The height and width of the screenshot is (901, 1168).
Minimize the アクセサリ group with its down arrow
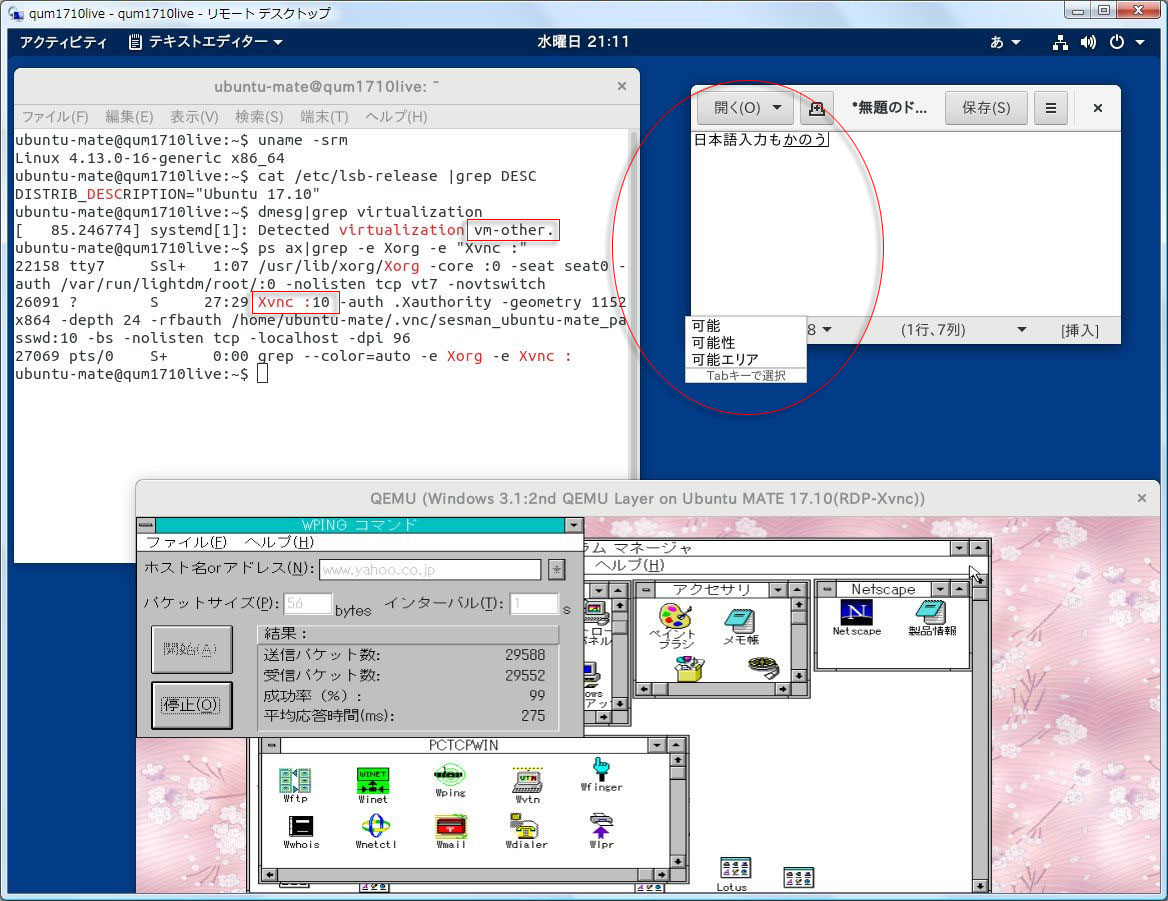pos(778,590)
